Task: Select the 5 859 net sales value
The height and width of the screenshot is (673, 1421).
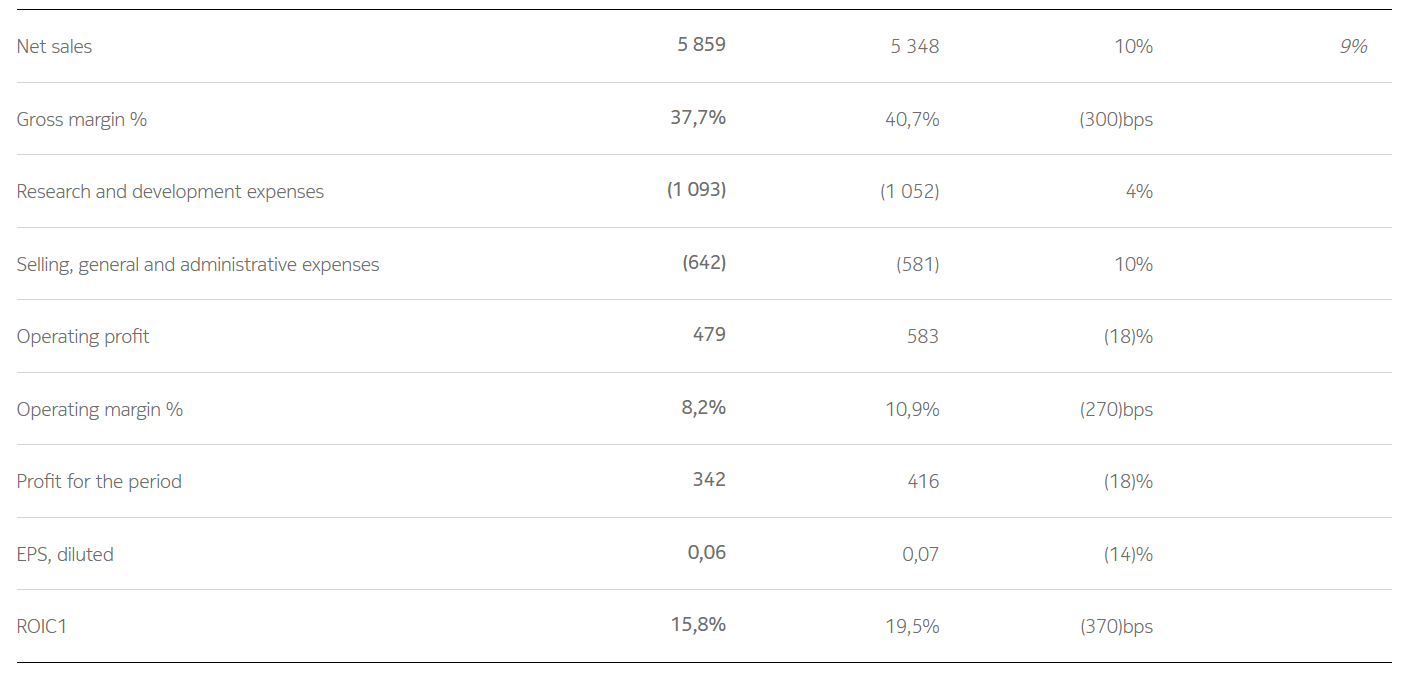Action: click(701, 45)
